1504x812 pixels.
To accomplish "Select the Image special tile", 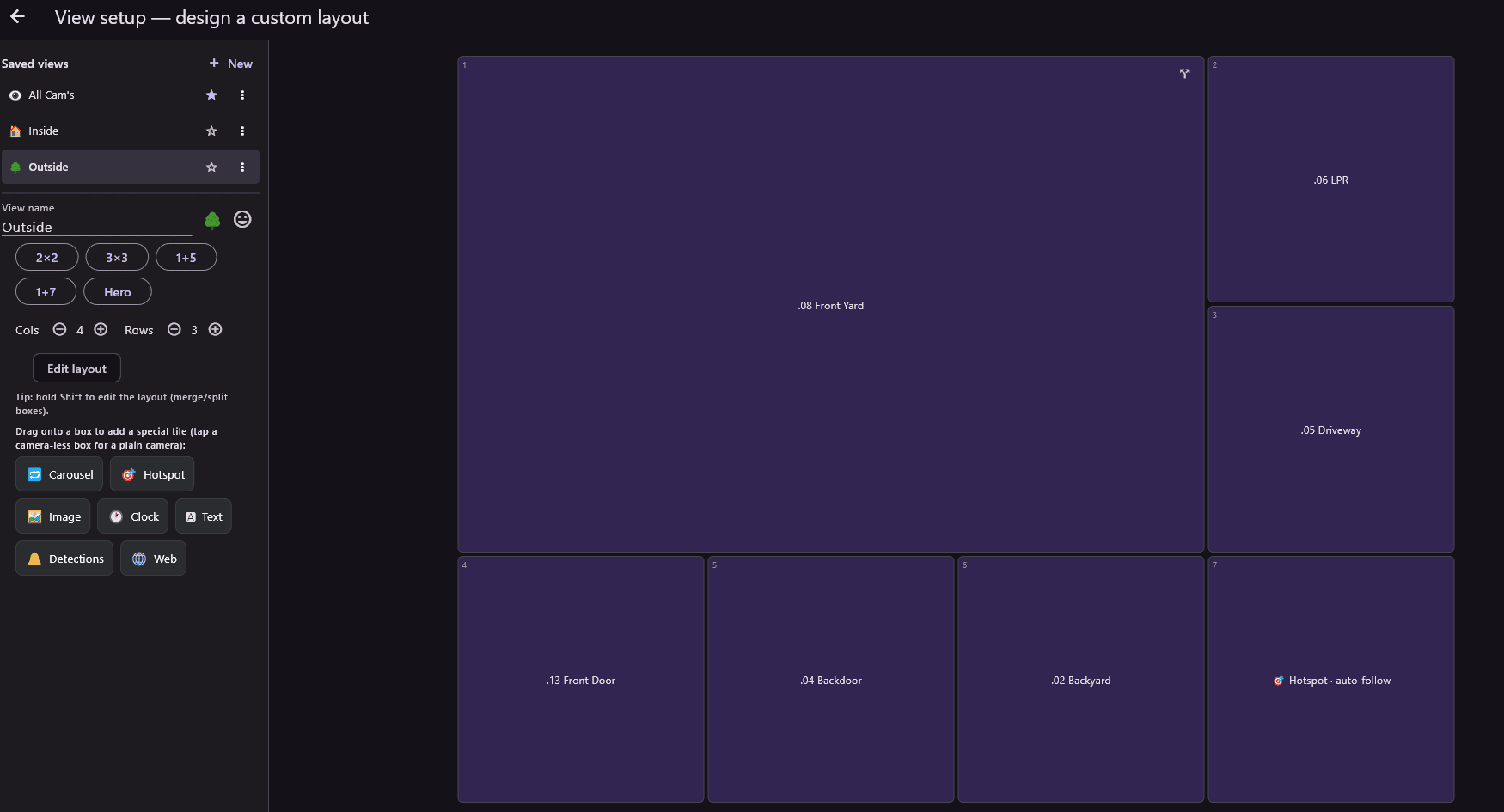I will [53, 516].
